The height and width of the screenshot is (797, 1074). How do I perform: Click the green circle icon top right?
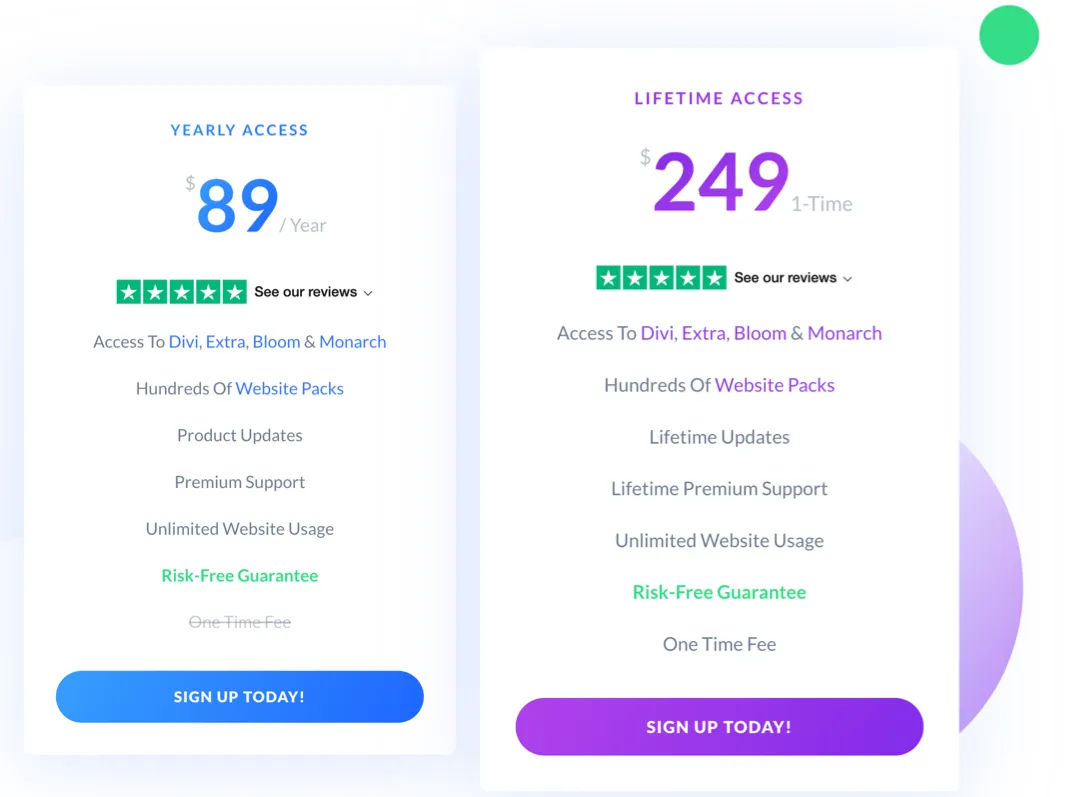click(1009, 34)
